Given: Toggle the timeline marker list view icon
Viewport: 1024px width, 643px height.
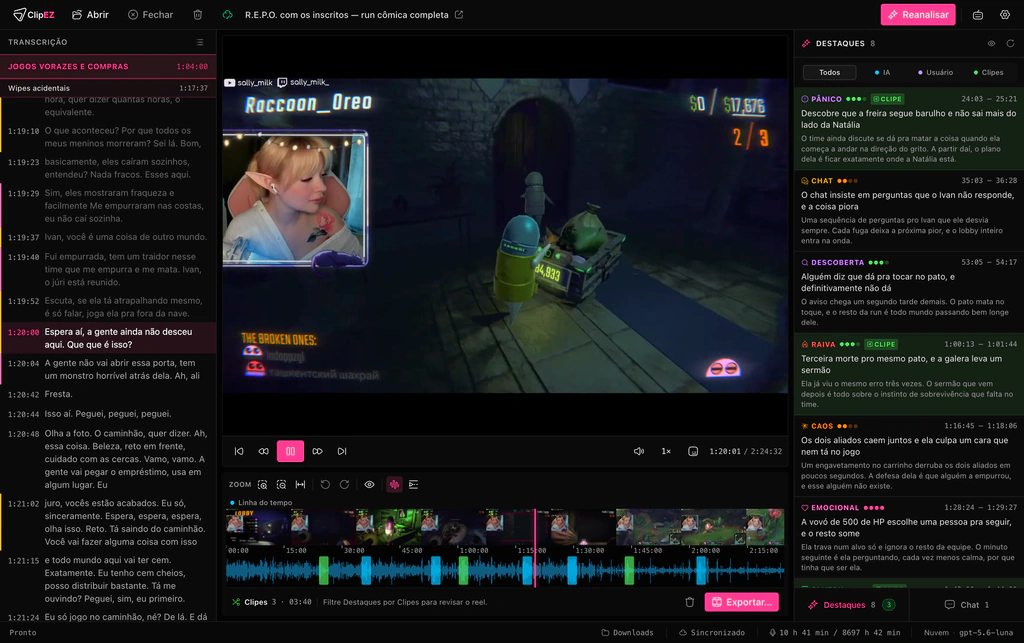Looking at the screenshot, I should pyautogui.click(x=413, y=484).
